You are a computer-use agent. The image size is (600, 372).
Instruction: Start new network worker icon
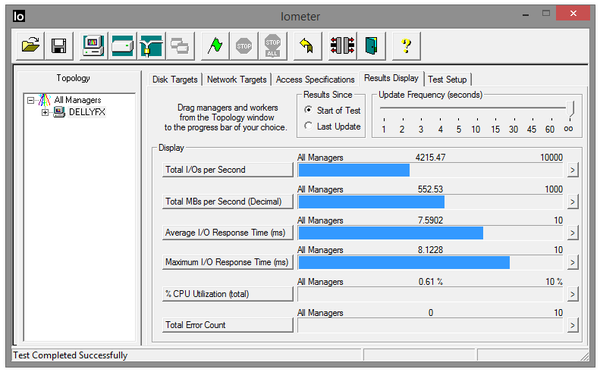click(x=151, y=46)
